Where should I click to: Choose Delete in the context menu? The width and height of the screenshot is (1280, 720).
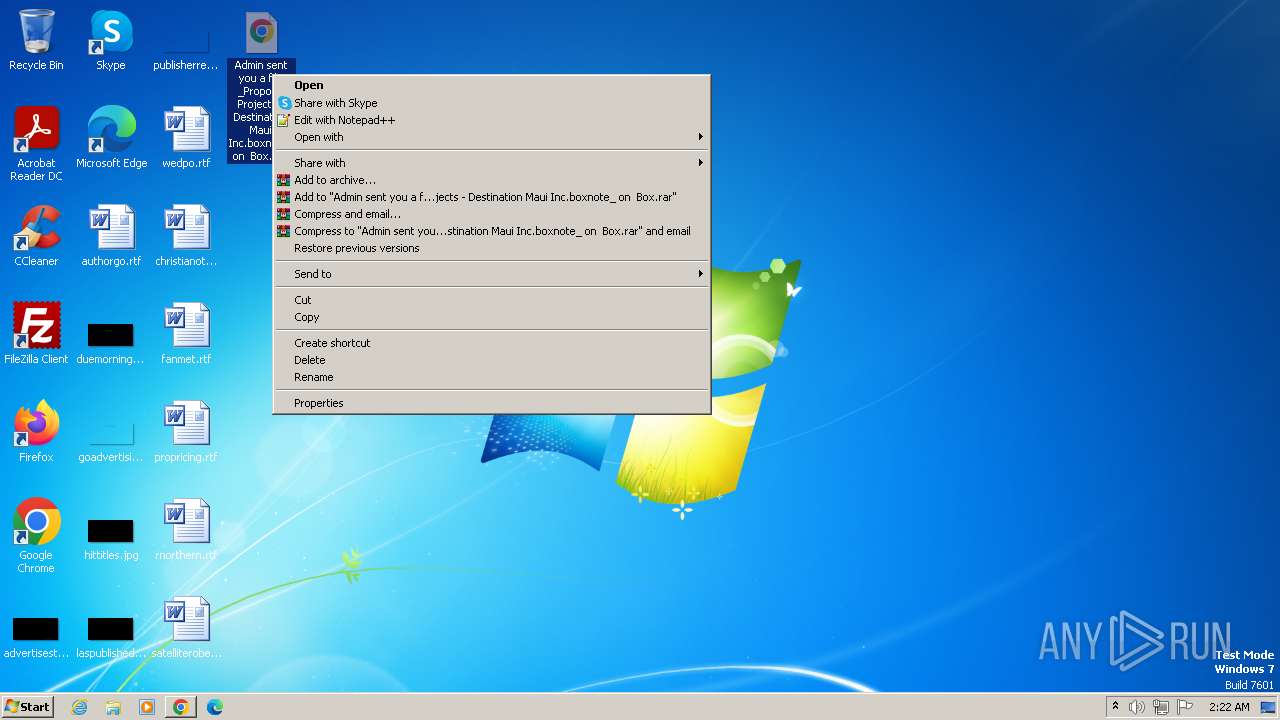(492, 360)
